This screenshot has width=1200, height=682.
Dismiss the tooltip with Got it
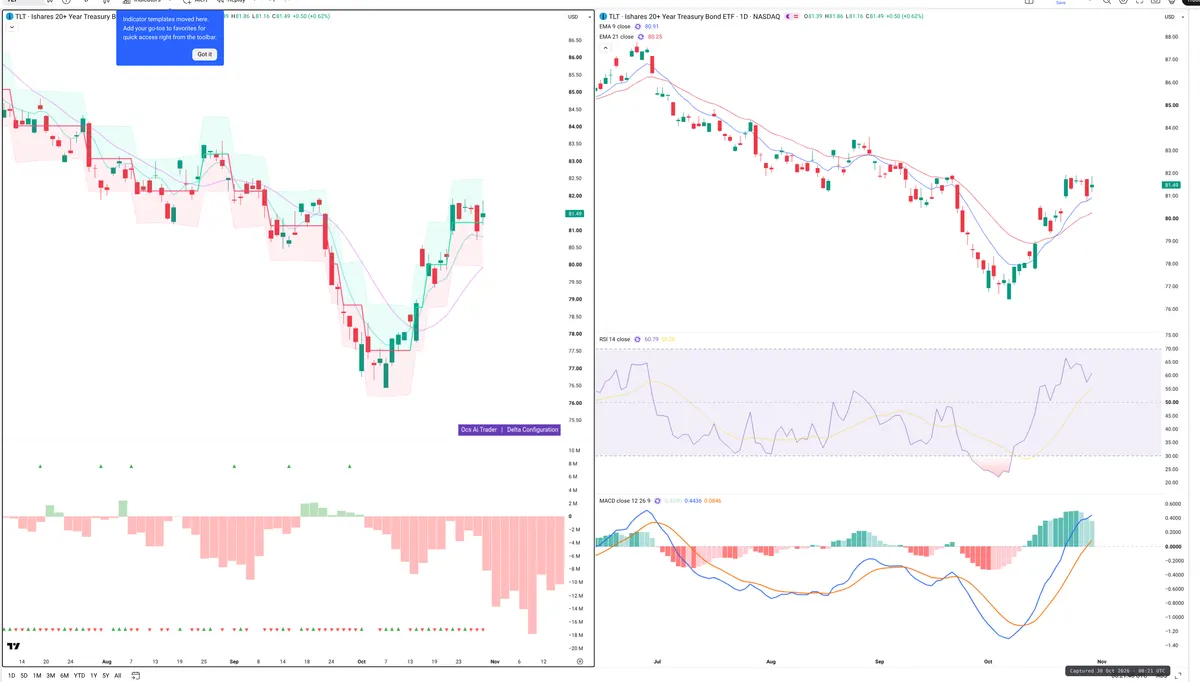[x=204, y=54]
